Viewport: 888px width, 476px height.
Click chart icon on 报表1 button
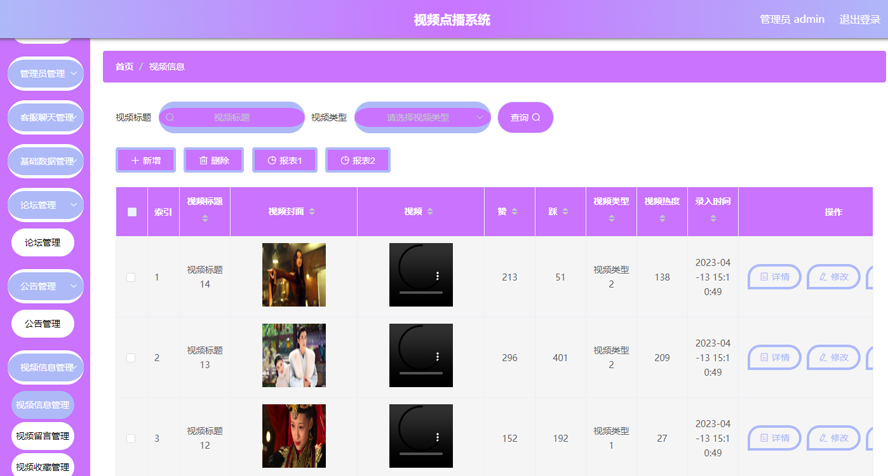click(x=272, y=161)
